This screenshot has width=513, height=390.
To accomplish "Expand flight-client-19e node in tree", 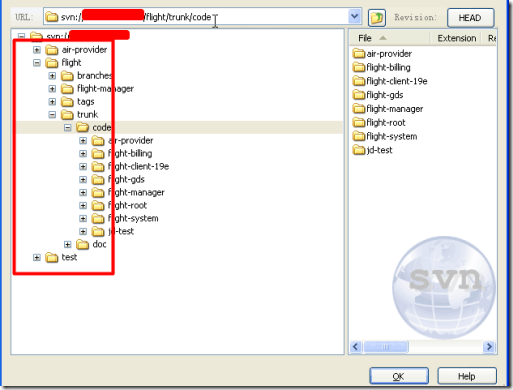I will coord(83,167).
